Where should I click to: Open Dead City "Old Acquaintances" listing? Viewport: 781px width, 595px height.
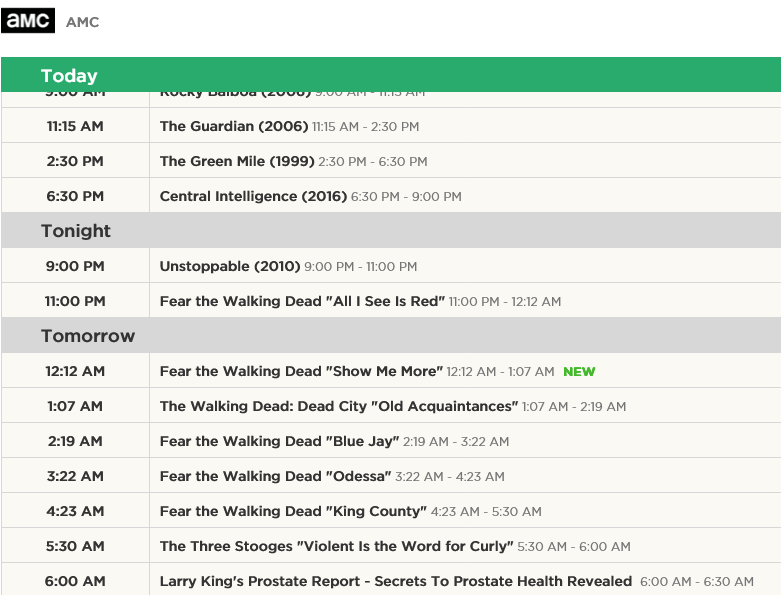(338, 406)
